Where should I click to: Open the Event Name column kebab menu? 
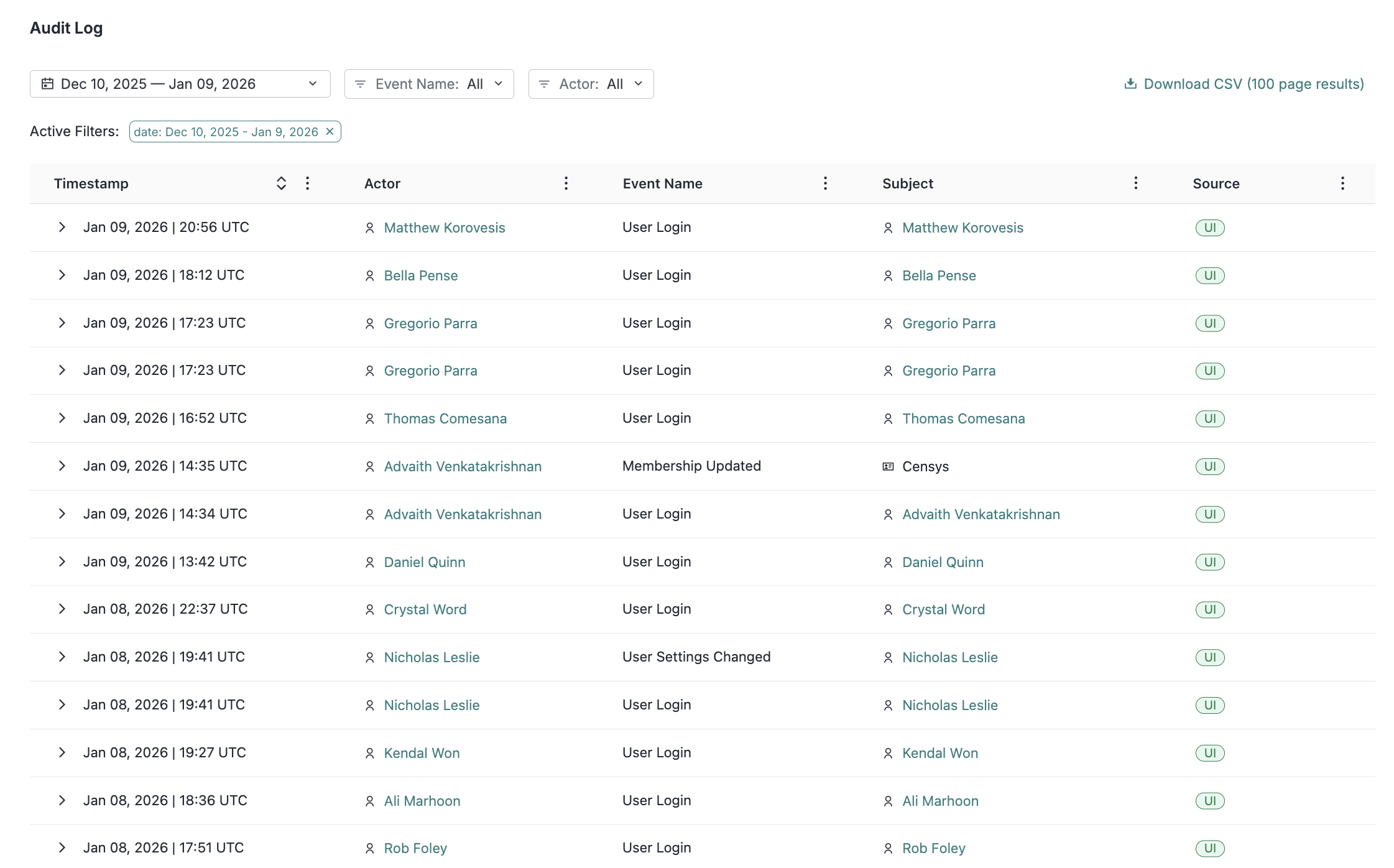(825, 183)
